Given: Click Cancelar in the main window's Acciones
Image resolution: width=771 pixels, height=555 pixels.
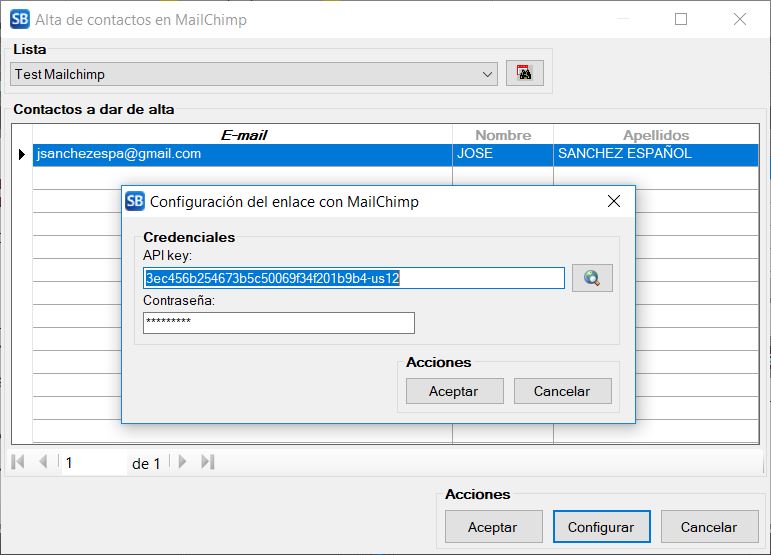Looking at the screenshot, I should (708, 527).
